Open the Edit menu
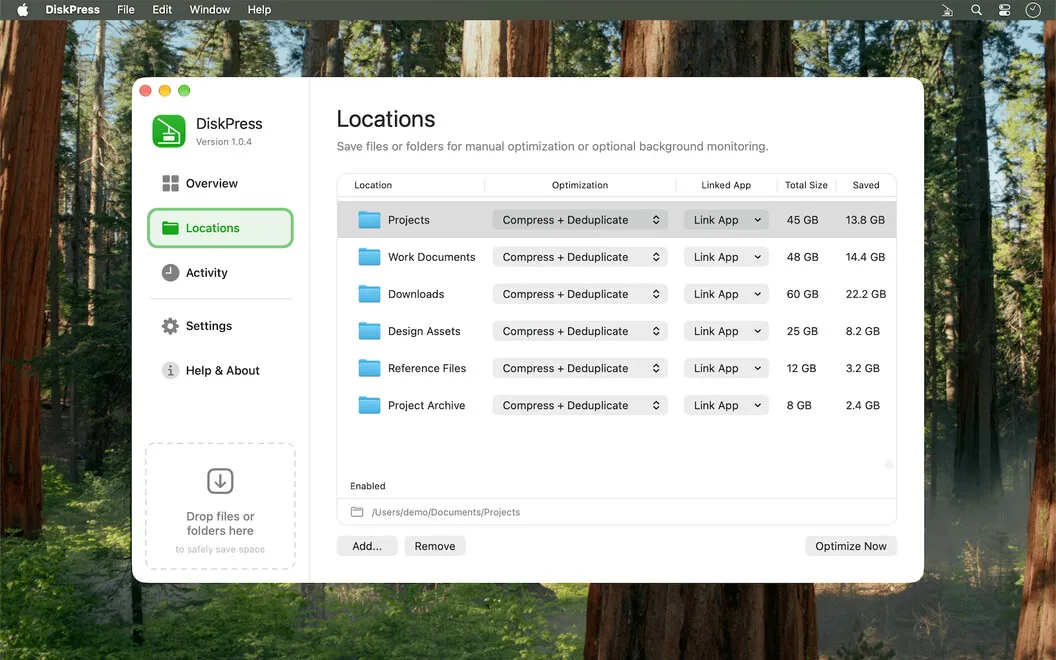The image size is (1056, 660). pos(162,9)
